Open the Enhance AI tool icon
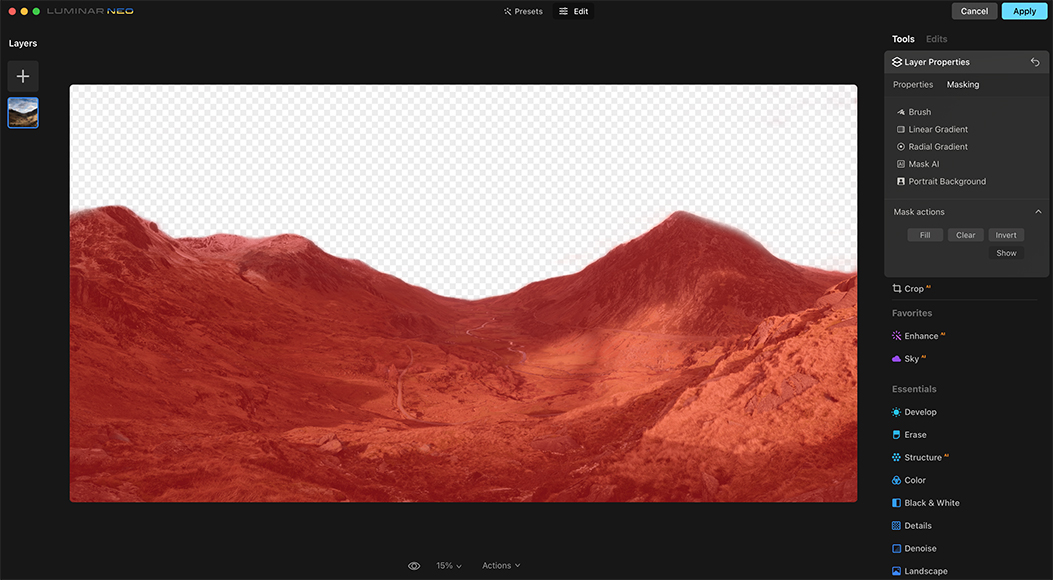 [x=897, y=336]
